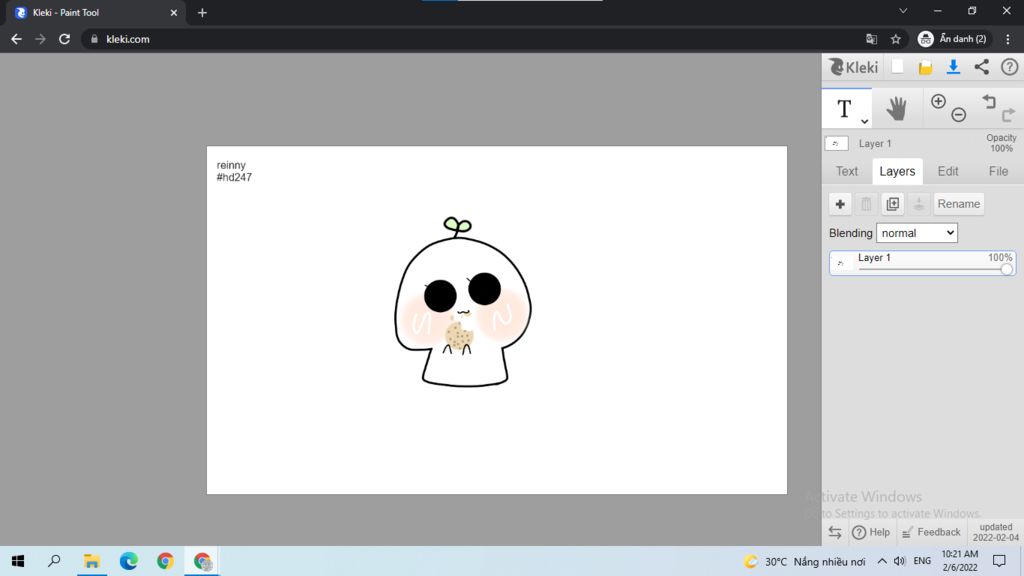Click the ENG language indicator

922,561
